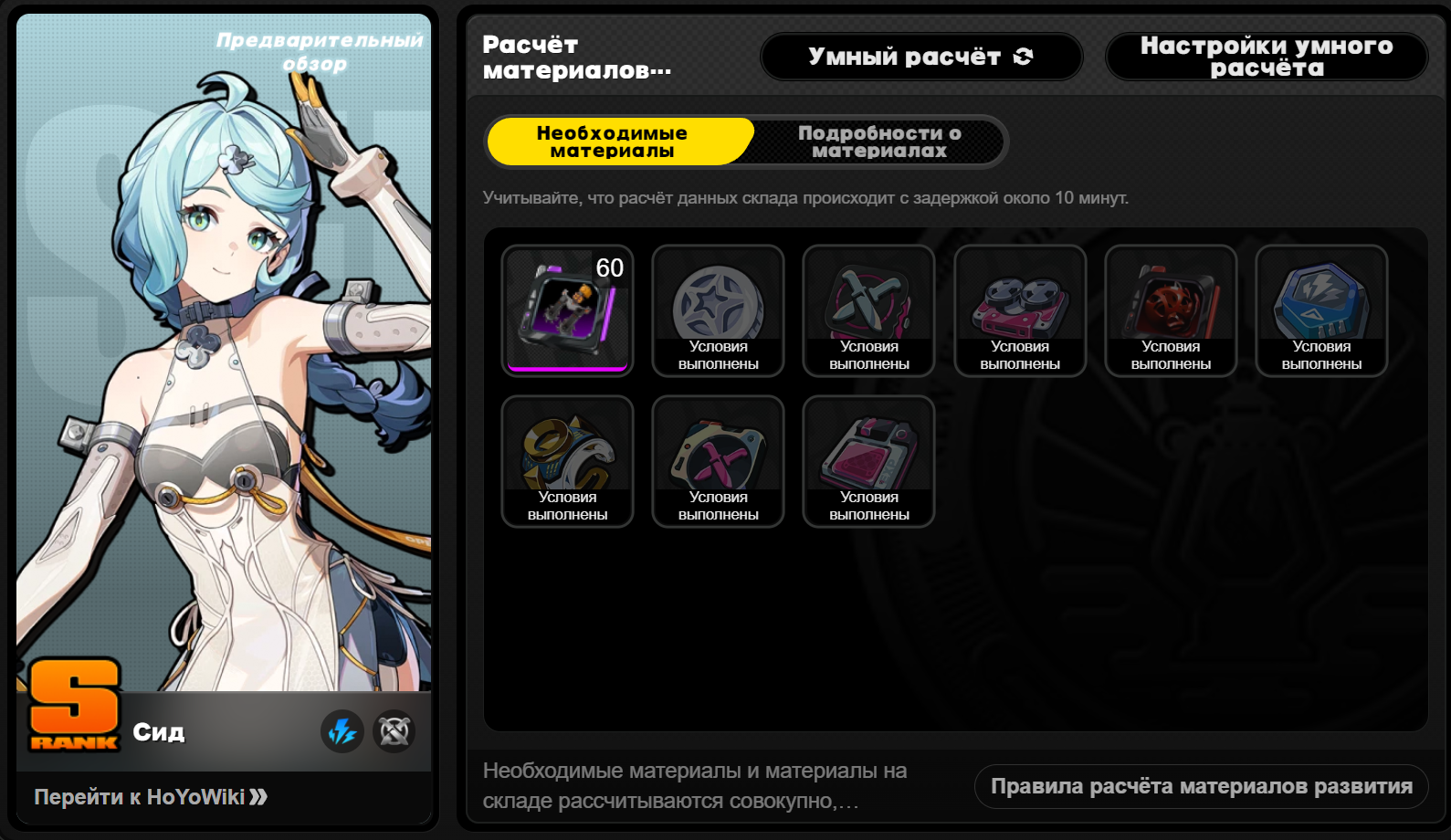1451x840 pixels.
Task: Run Умный расчёт smart calculation
Action: 921,57
